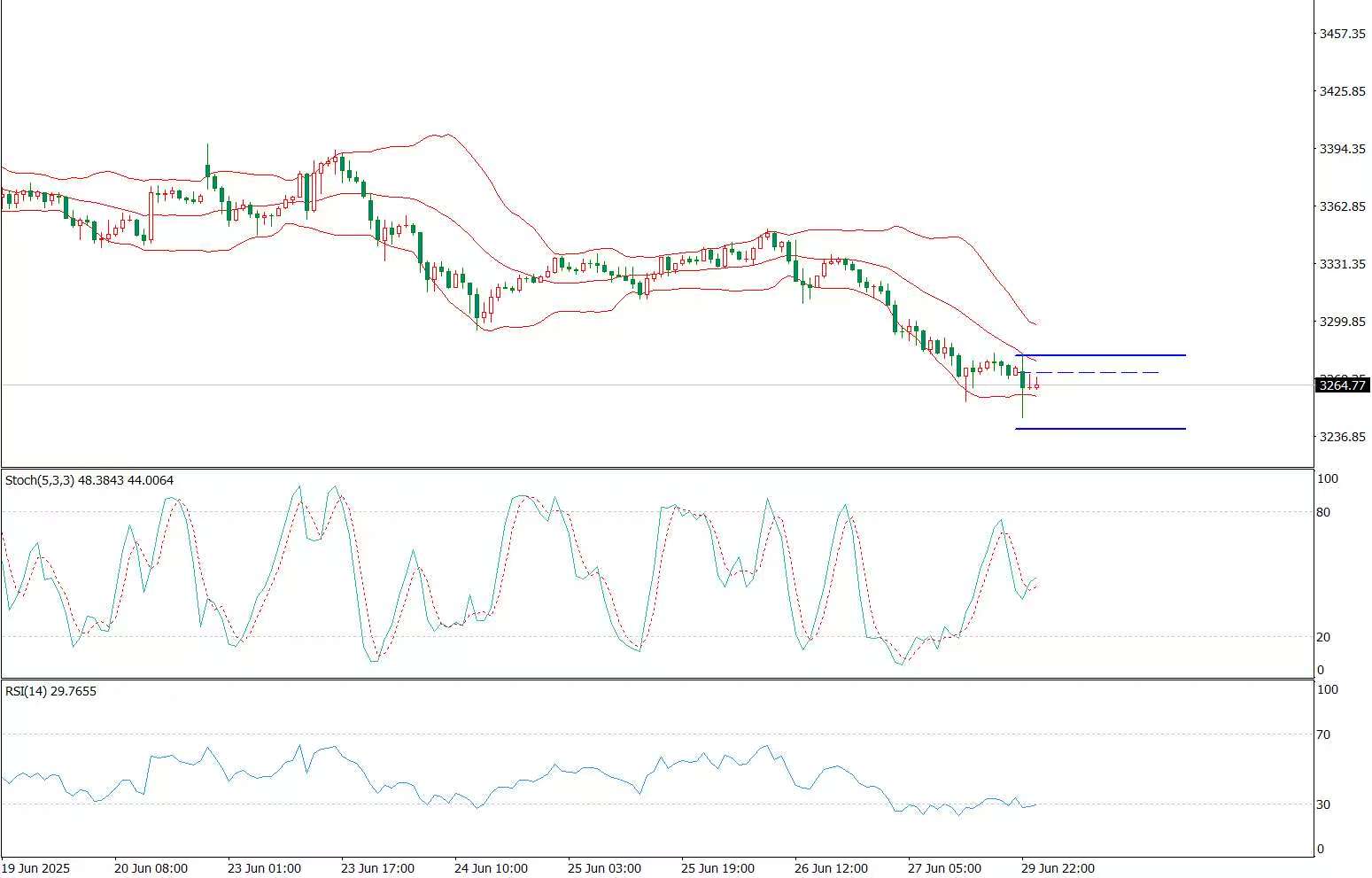Click the 29 Jun 22:00 time label
This screenshot has width=1372, height=878.
[1058, 868]
